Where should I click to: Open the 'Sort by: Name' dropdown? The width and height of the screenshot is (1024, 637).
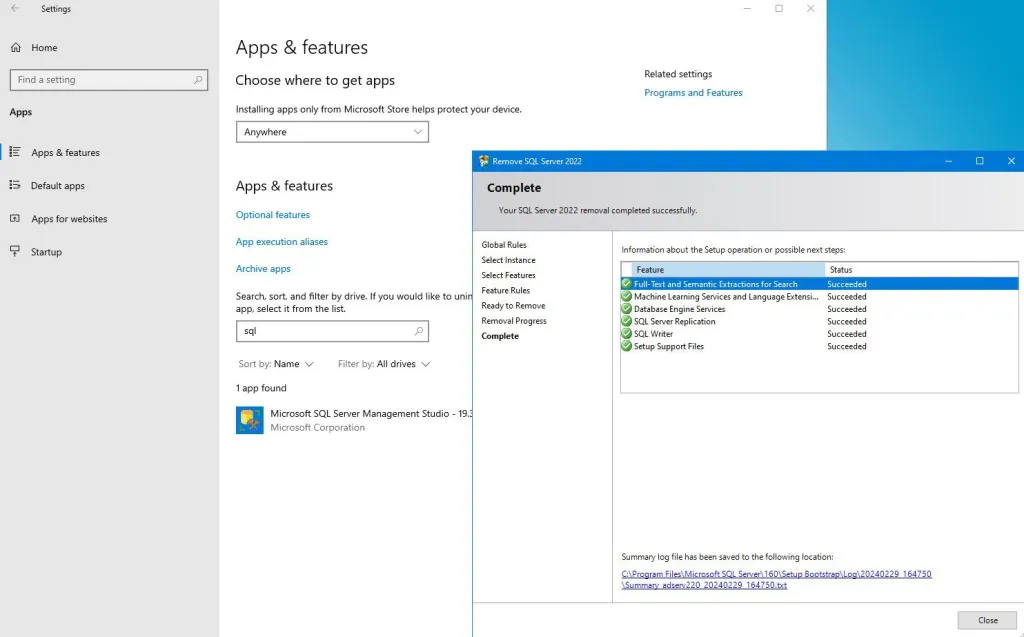tap(275, 364)
